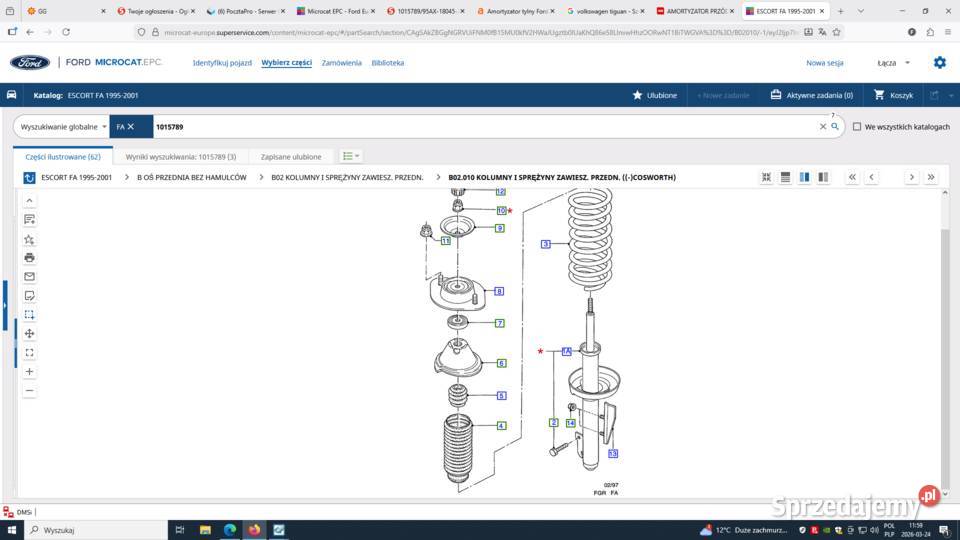The height and width of the screenshot is (540, 960).
Task: Click the print icon in diagram toolbar
Action: (29, 258)
